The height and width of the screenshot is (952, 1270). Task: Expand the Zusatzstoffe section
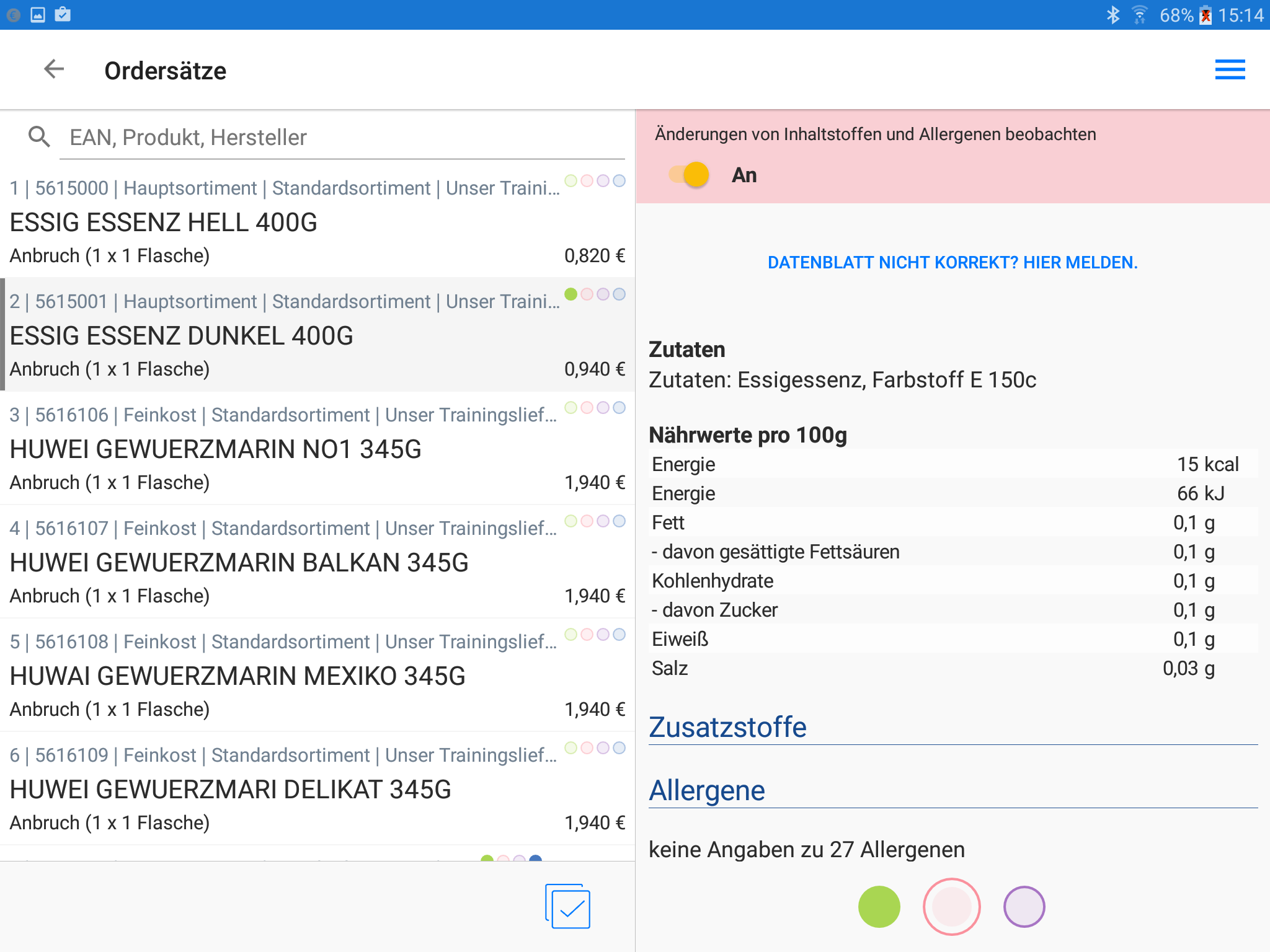click(x=727, y=727)
